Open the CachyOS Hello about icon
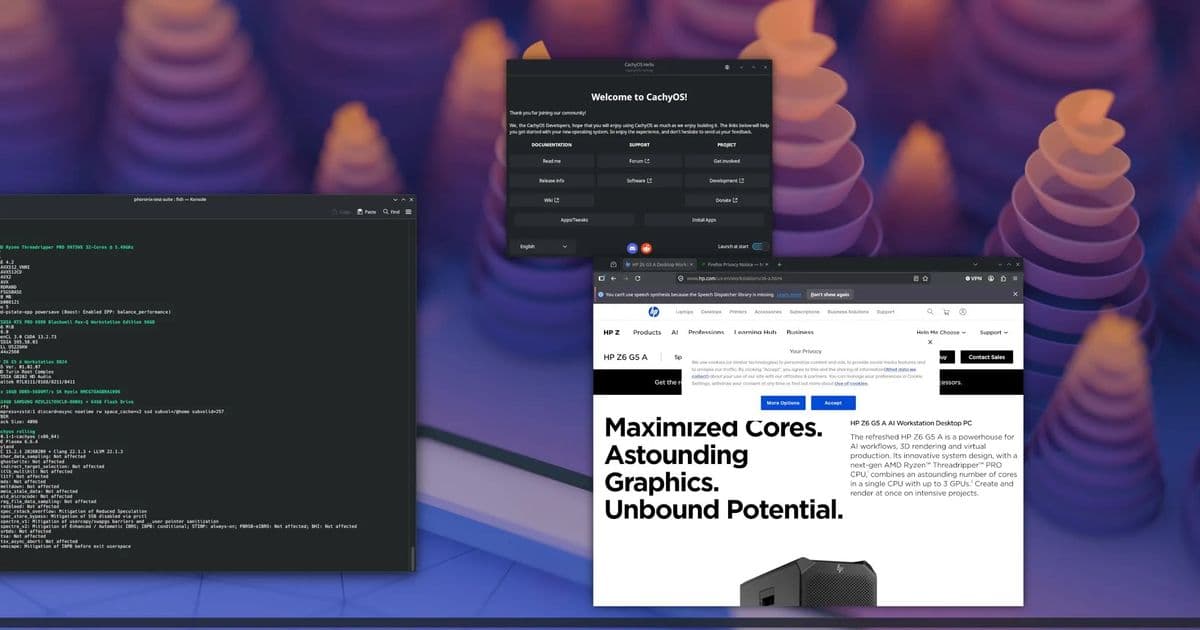 727,67
